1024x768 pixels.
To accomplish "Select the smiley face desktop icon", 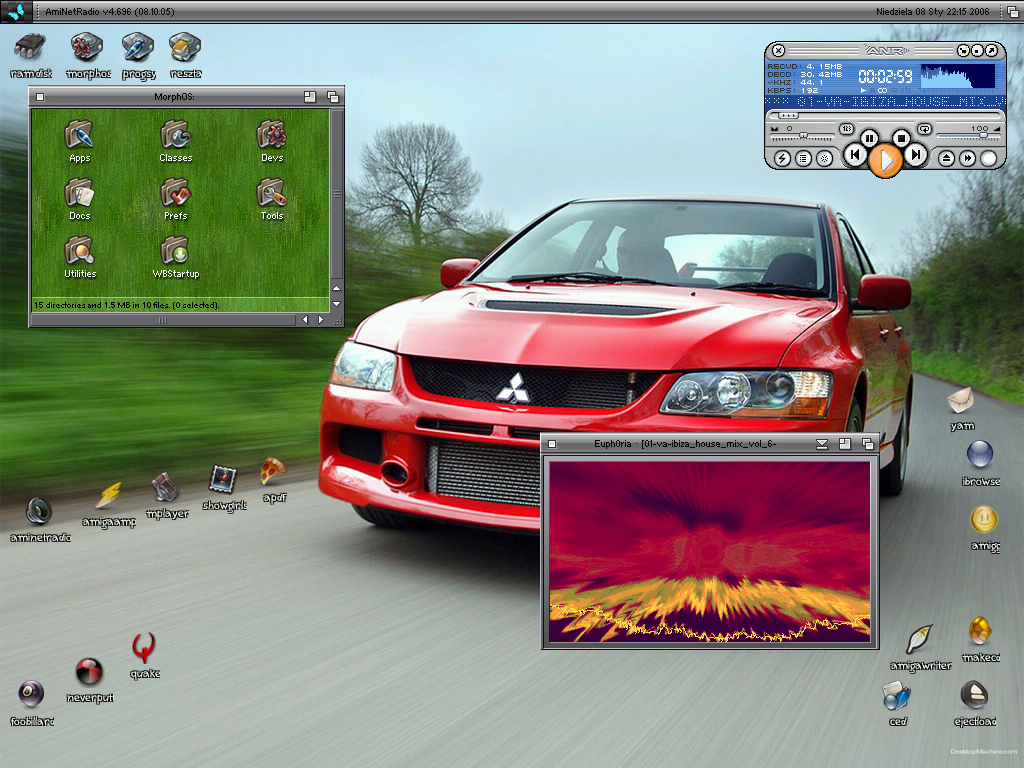I will click(x=984, y=529).
